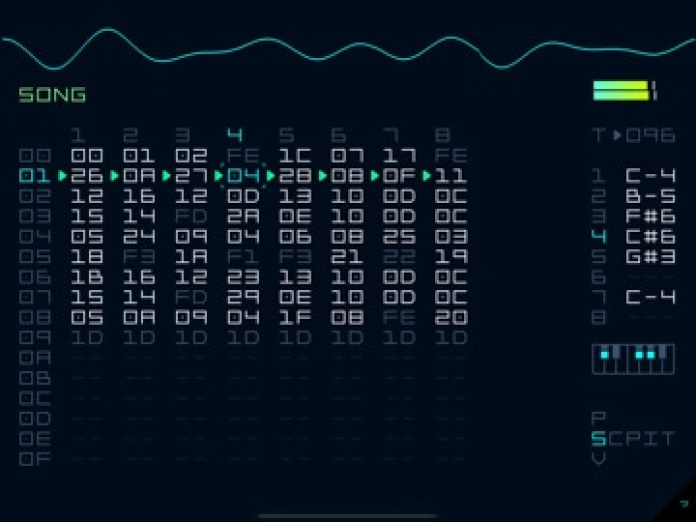Viewport: 696px width, 522px height.
Task: Select row number 09
Action: point(35,338)
